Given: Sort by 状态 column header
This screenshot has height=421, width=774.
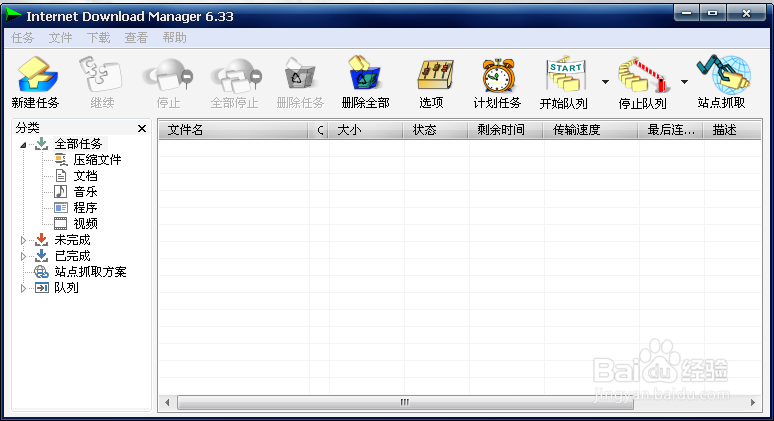Looking at the screenshot, I should click(x=436, y=130).
